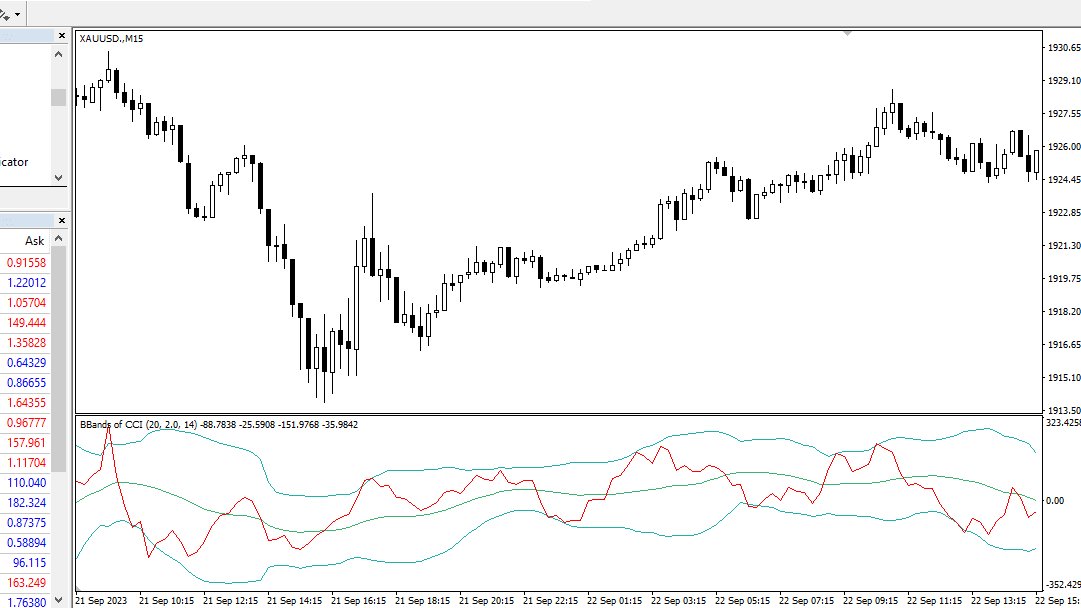Click the Navigator panel scrollbar thumb
Image resolution: width=1081 pixels, height=608 pixels.
pos(59,97)
